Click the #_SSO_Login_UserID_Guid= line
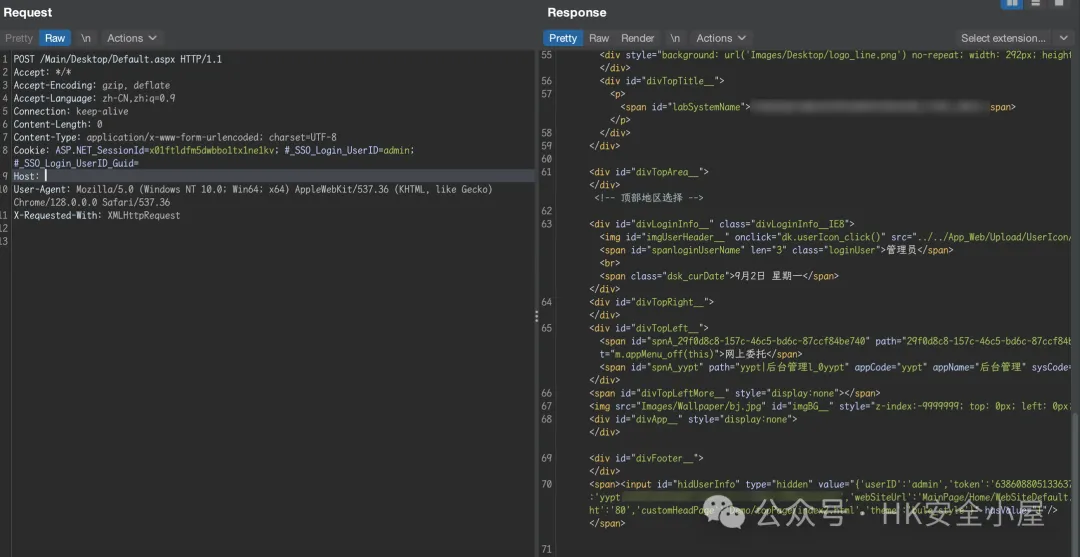This screenshot has height=557, width=1080. [76, 163]
